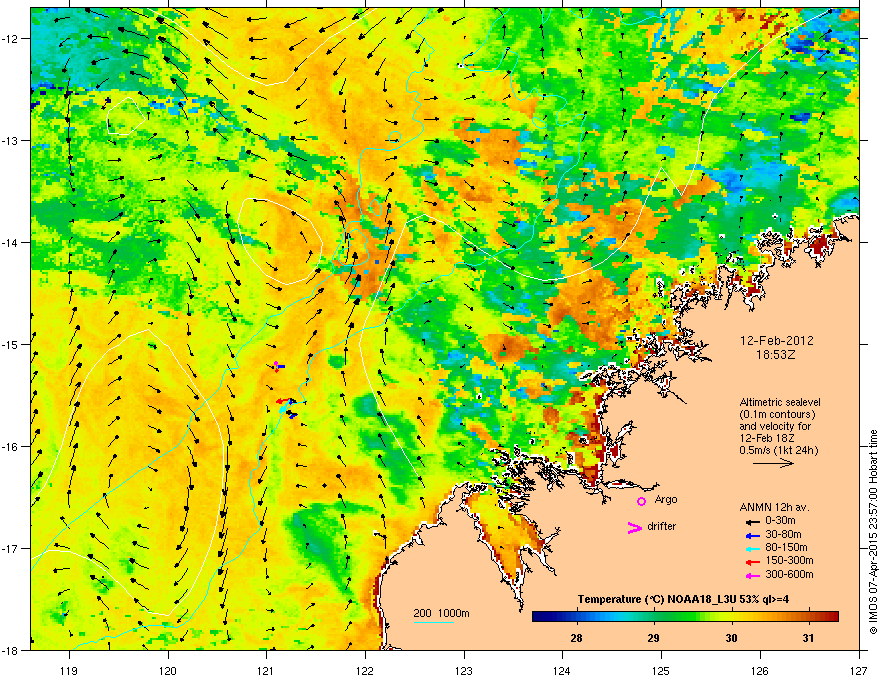Click the '300-600m' depth label
The height and width of the screenshot is (680, 880).
coord(790,574)
